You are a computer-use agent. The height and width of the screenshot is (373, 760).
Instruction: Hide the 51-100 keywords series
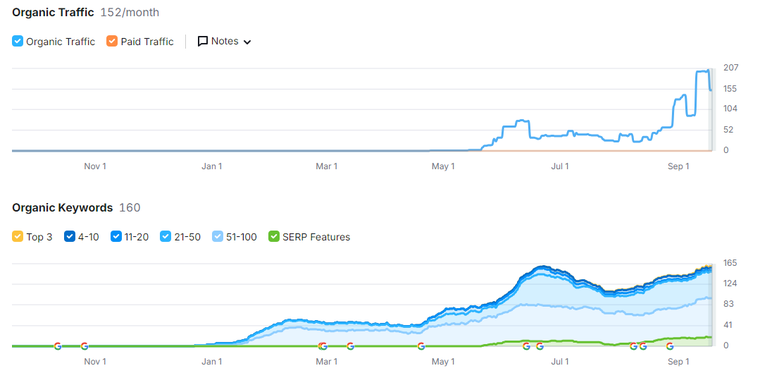[218, 237]
